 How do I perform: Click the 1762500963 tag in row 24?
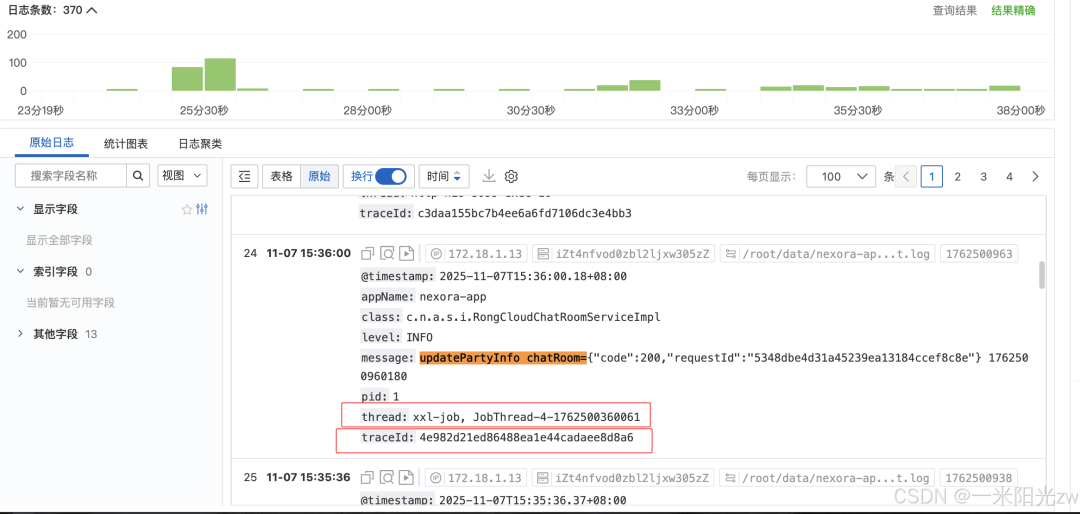pos(979,254)
